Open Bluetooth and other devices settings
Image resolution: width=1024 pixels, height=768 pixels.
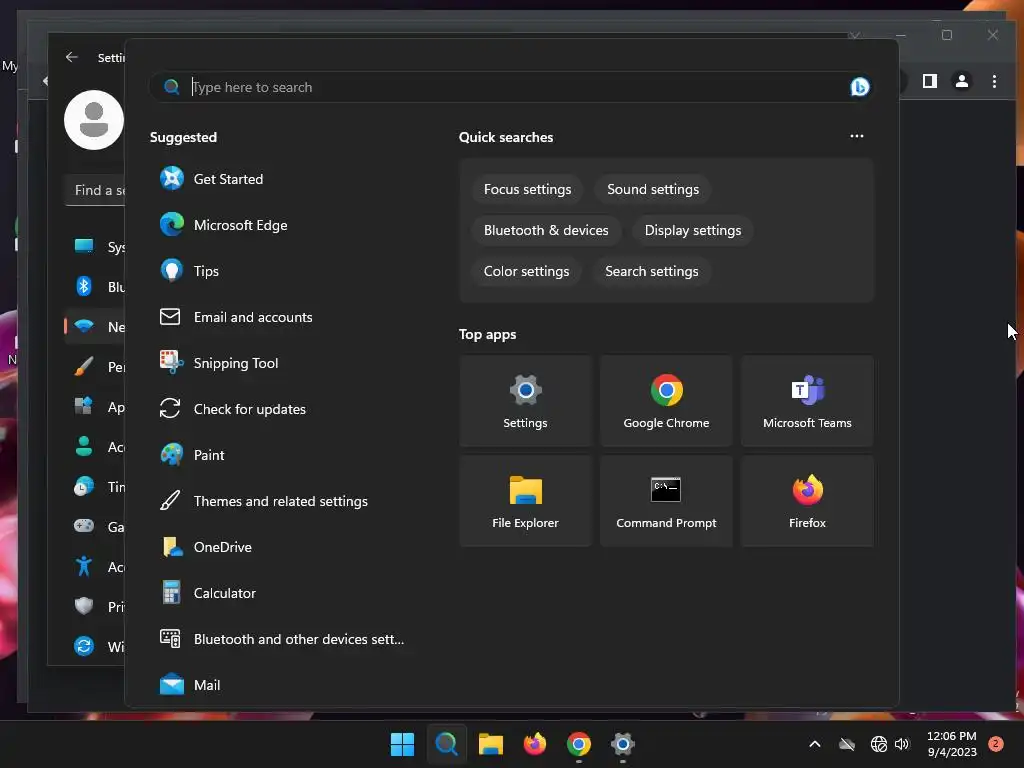pyautogui.click(x=281, y=639)
